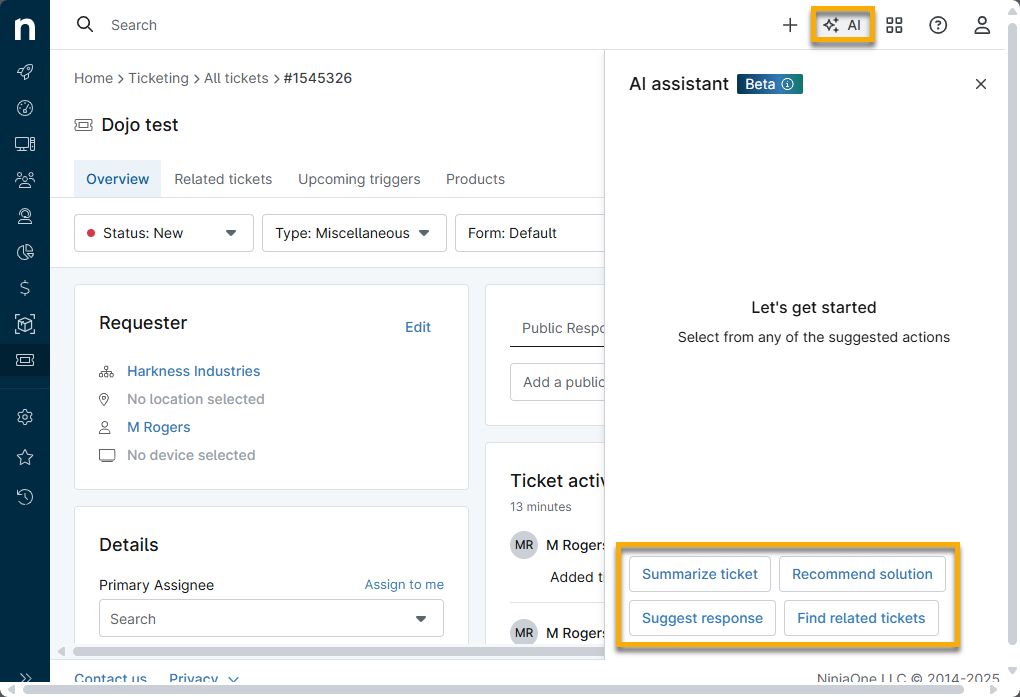Open the dashboard gauge sidebar icon
This screenshot has width=1020, height=697.
click(25, 108)
